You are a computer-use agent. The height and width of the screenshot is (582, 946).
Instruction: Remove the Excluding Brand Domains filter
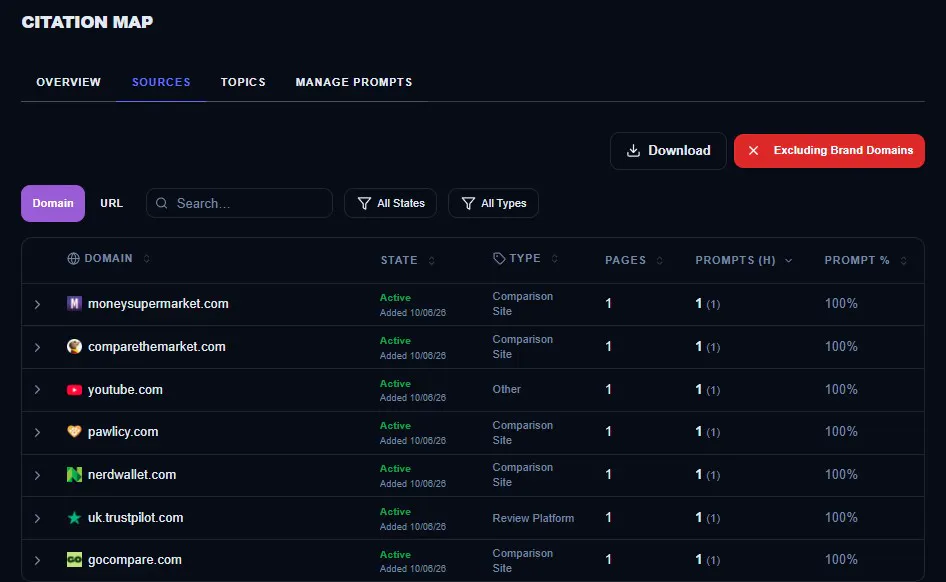click(x=829, y=151)
